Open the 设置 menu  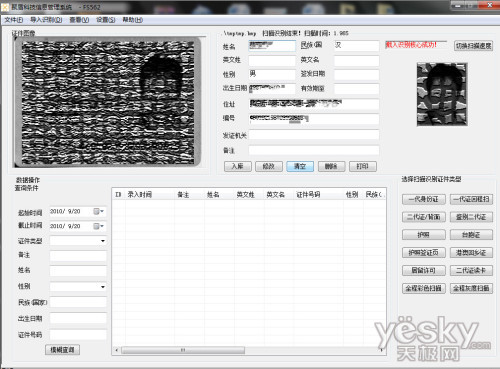pos(106,20)
